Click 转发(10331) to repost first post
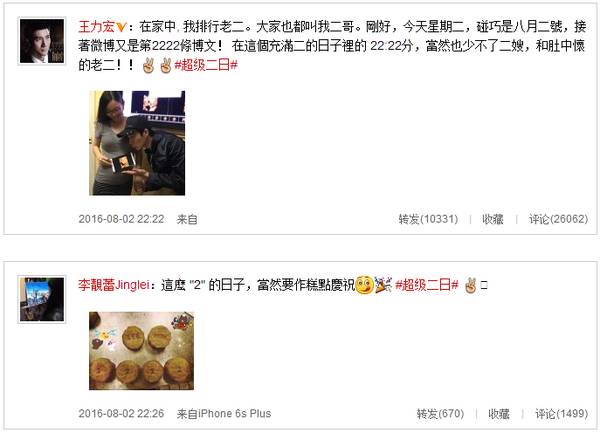This screenshot has height=433, width=600. click(x=428, y=219)
